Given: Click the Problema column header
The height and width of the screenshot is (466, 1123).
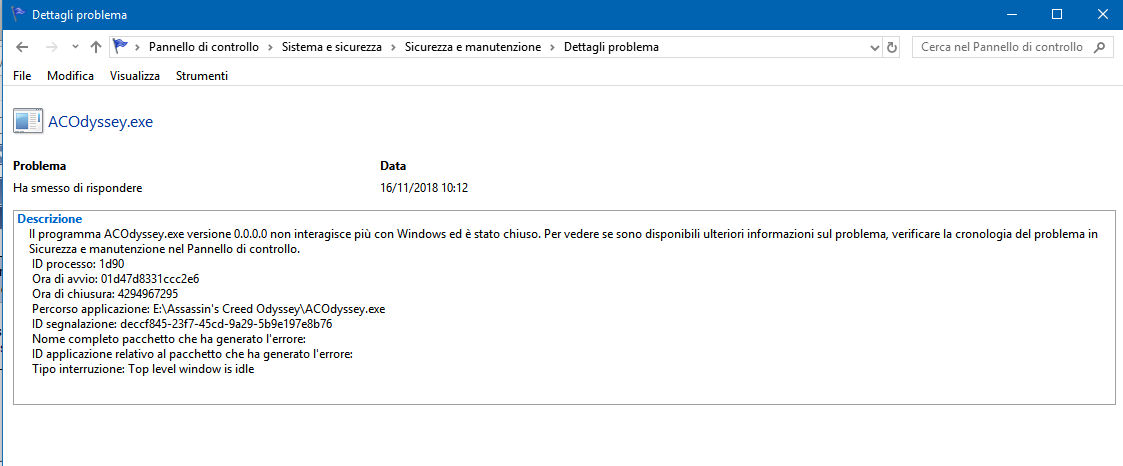Looking at the screenshot, I should tap(39, 166).
